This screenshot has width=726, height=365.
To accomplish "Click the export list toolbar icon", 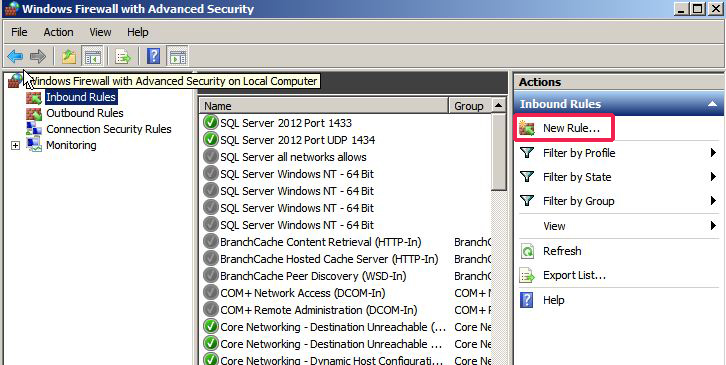I will pyautogui.click(x=123, y=57).
